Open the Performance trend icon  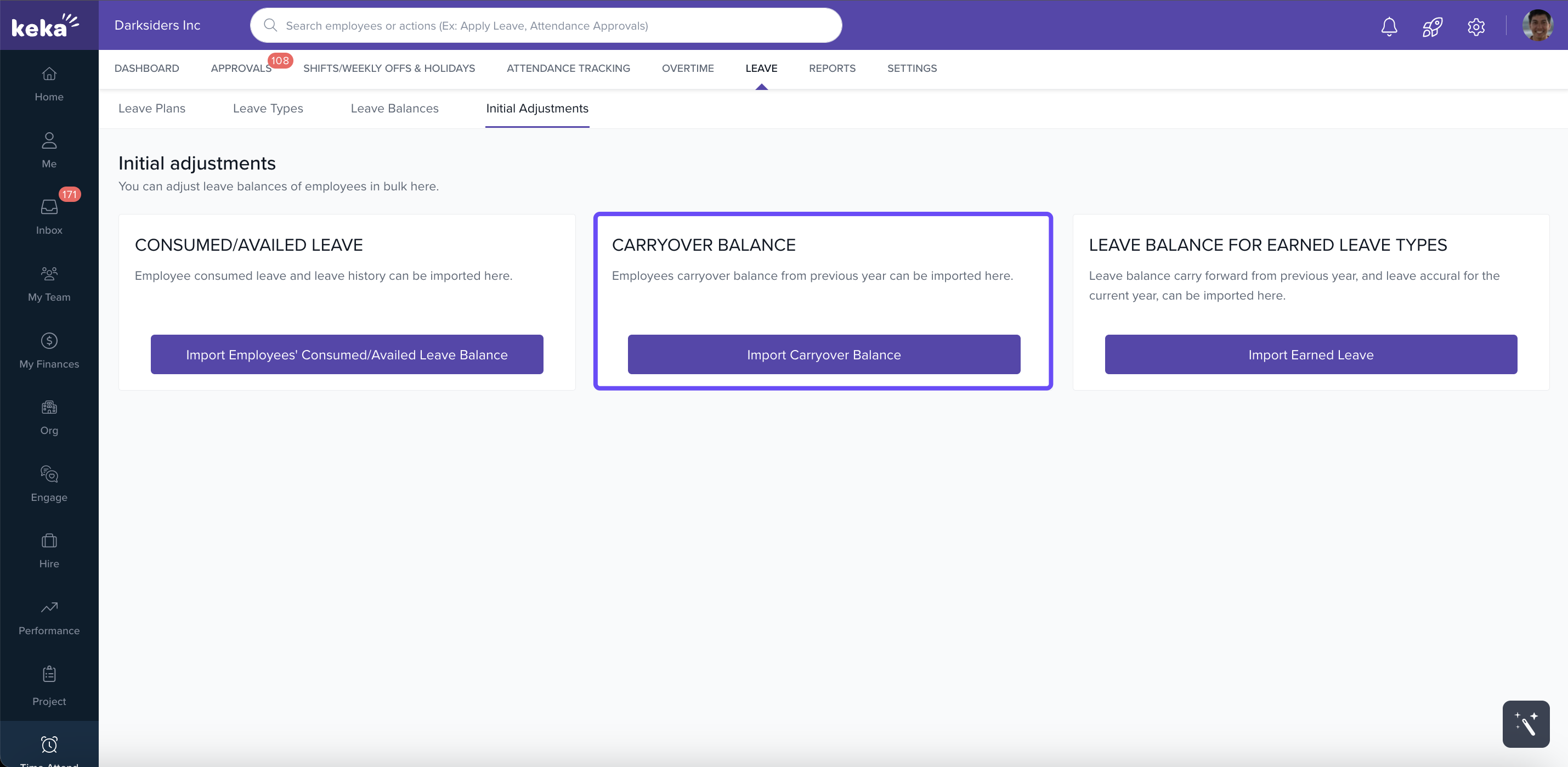(x=49, y=607)
